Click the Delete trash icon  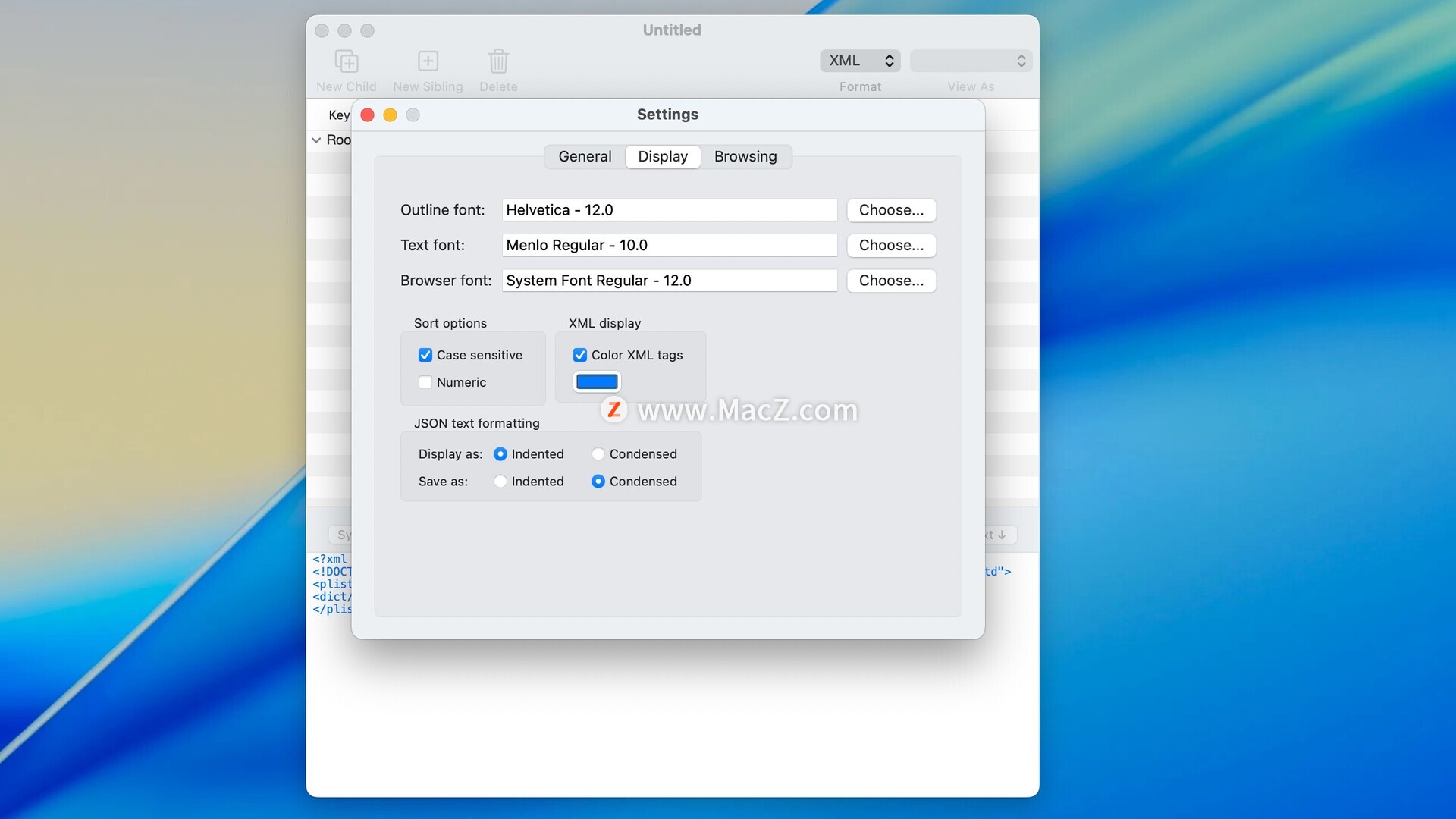(498, 61)
